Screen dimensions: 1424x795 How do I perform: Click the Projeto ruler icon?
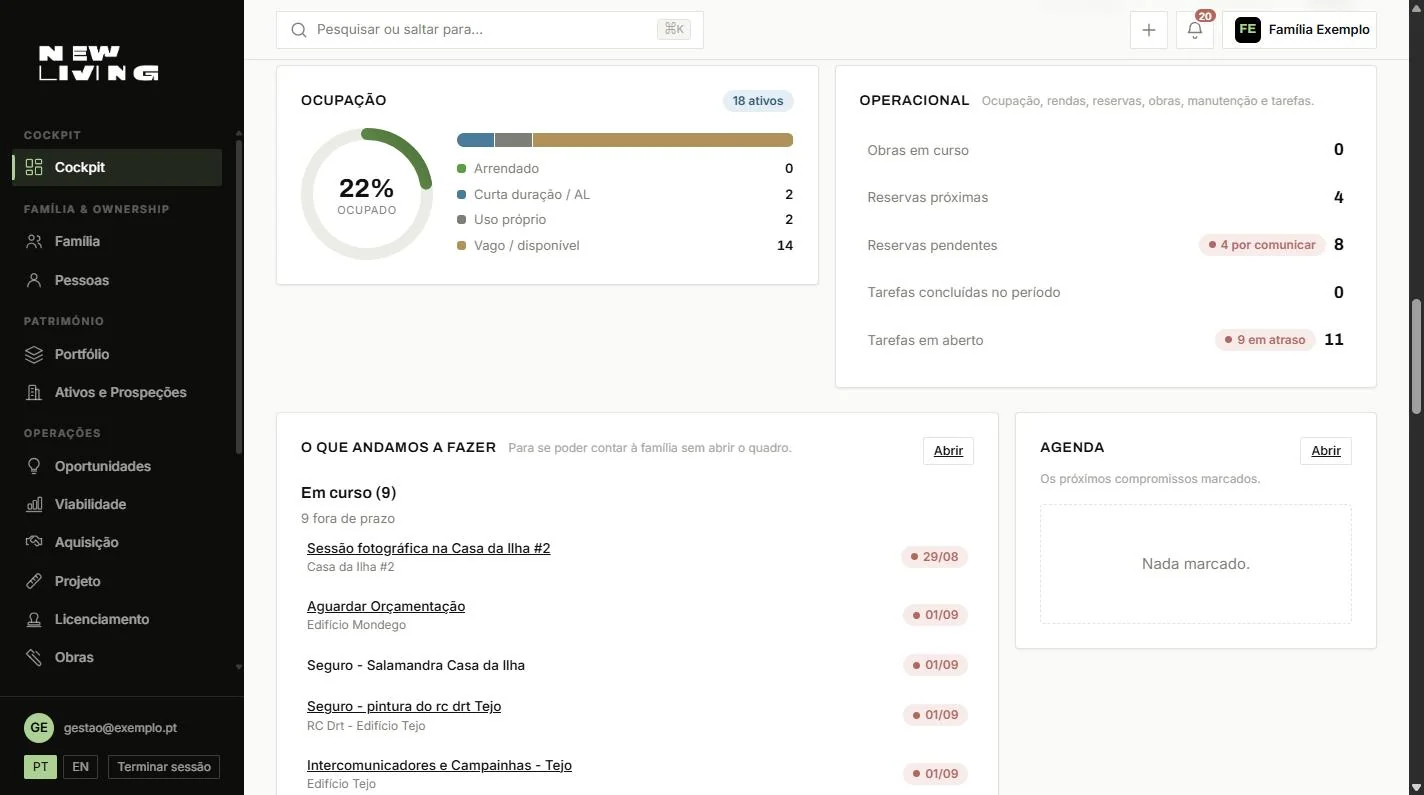tap(34, 581)
